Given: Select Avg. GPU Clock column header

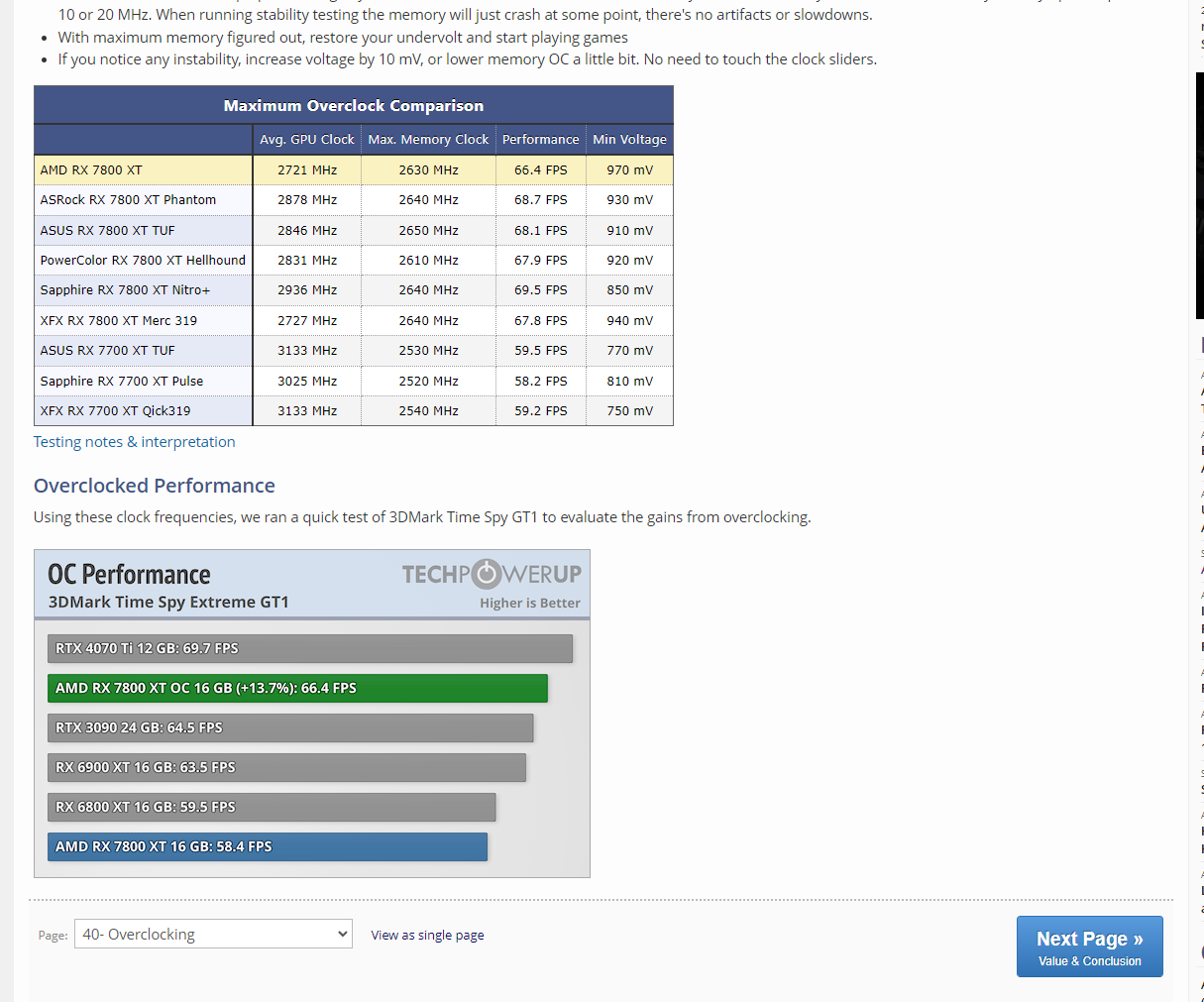Looking at the screenshot, I should tap(306, 140).
